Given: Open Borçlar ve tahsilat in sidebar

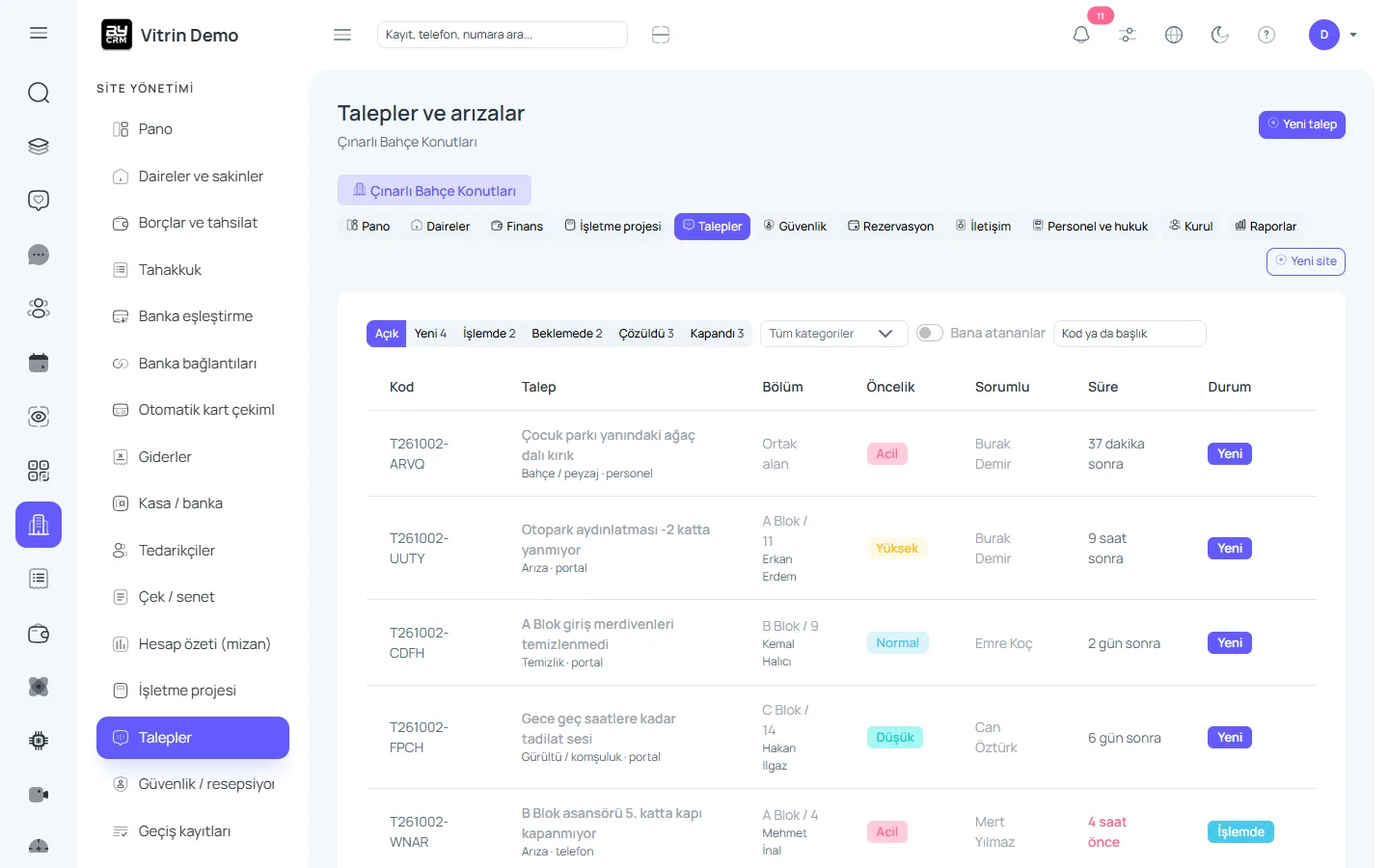Looking at the screenshot, I should pyautogui.click(x=193, y=223).
